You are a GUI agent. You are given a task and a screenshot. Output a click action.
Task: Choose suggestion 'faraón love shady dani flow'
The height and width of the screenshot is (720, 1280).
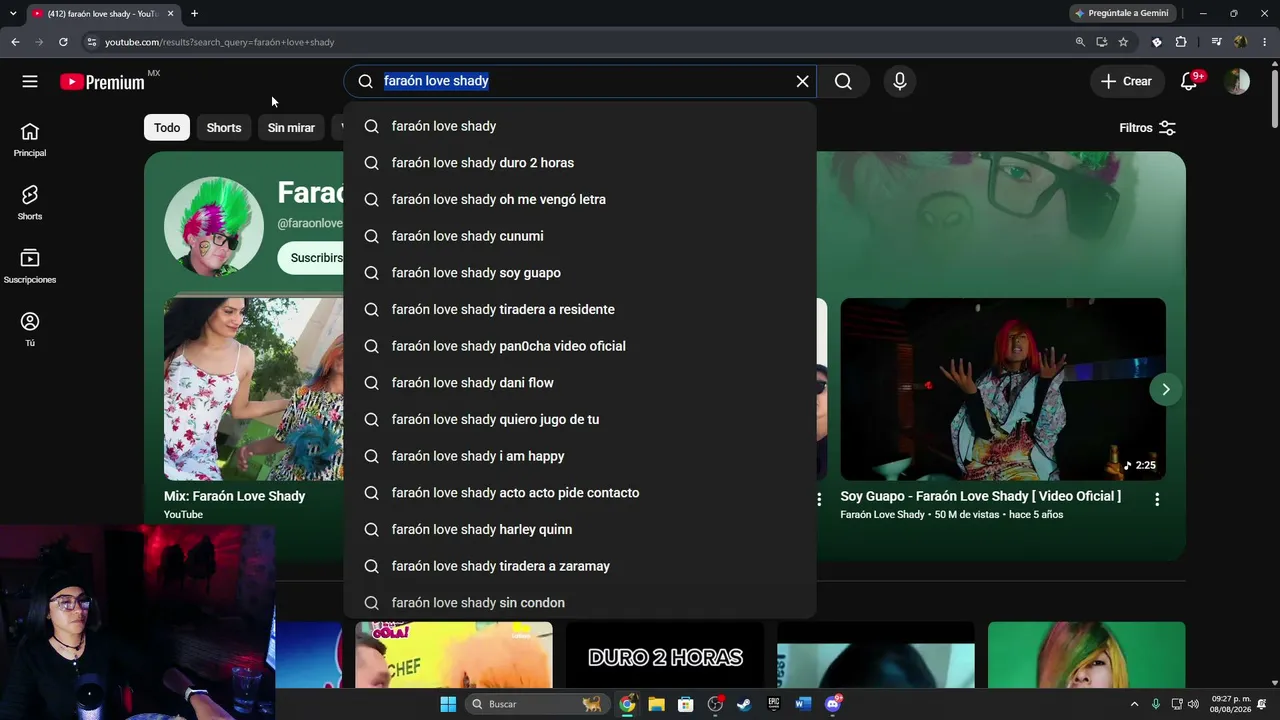pos(580,383)
